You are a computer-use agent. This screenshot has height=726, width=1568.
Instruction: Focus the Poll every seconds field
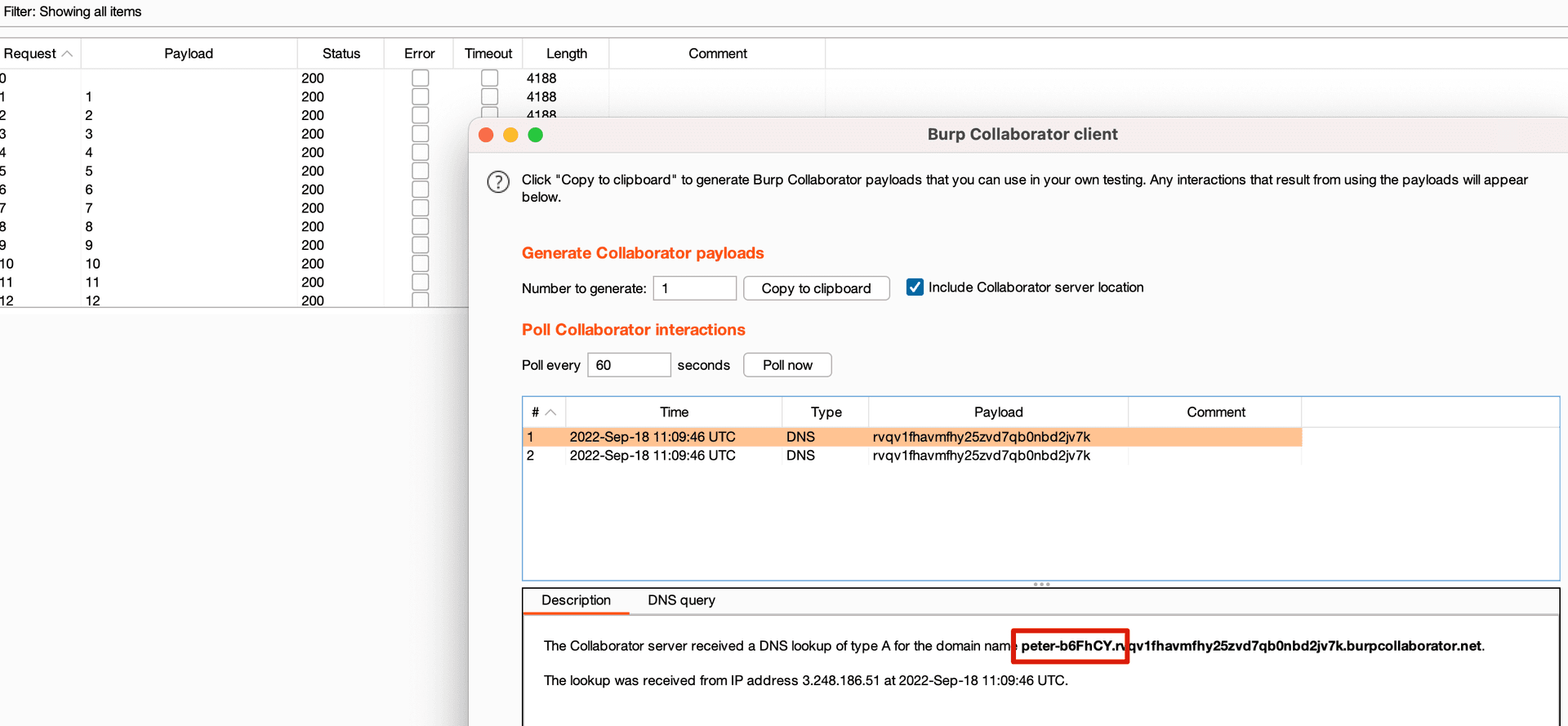(x=629, y=365)
